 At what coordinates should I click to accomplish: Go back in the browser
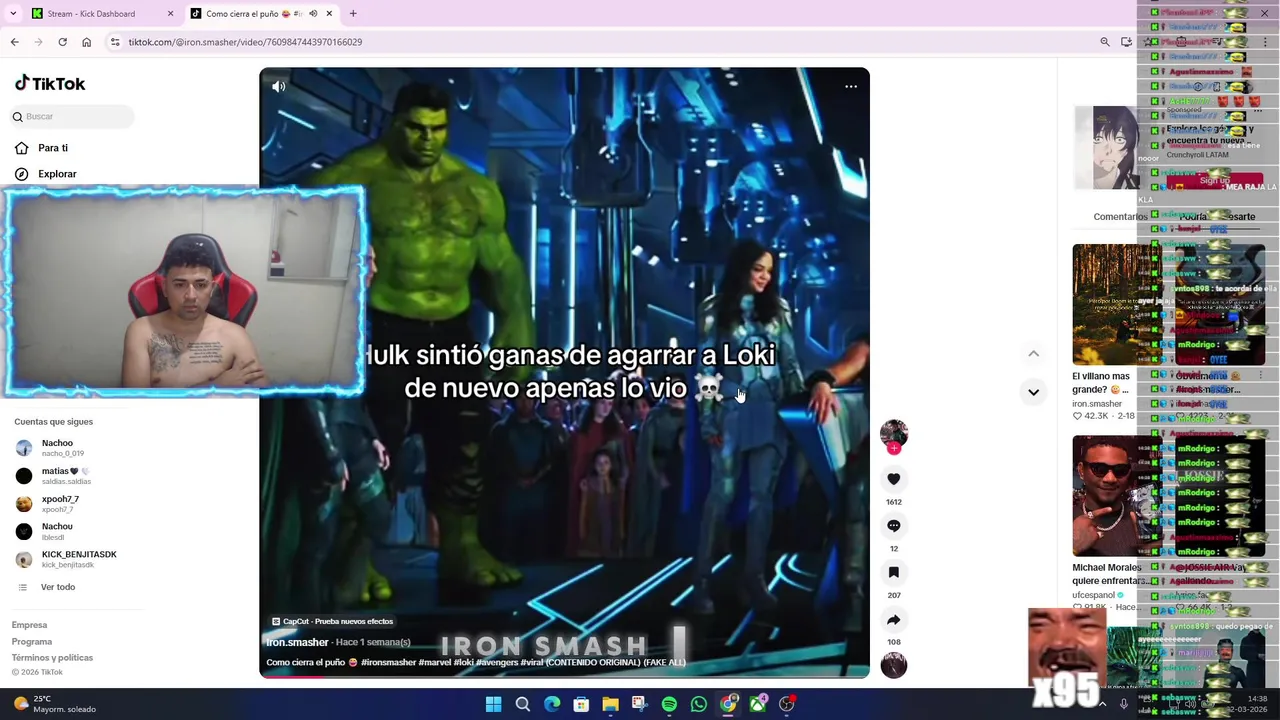click(14, 42)
